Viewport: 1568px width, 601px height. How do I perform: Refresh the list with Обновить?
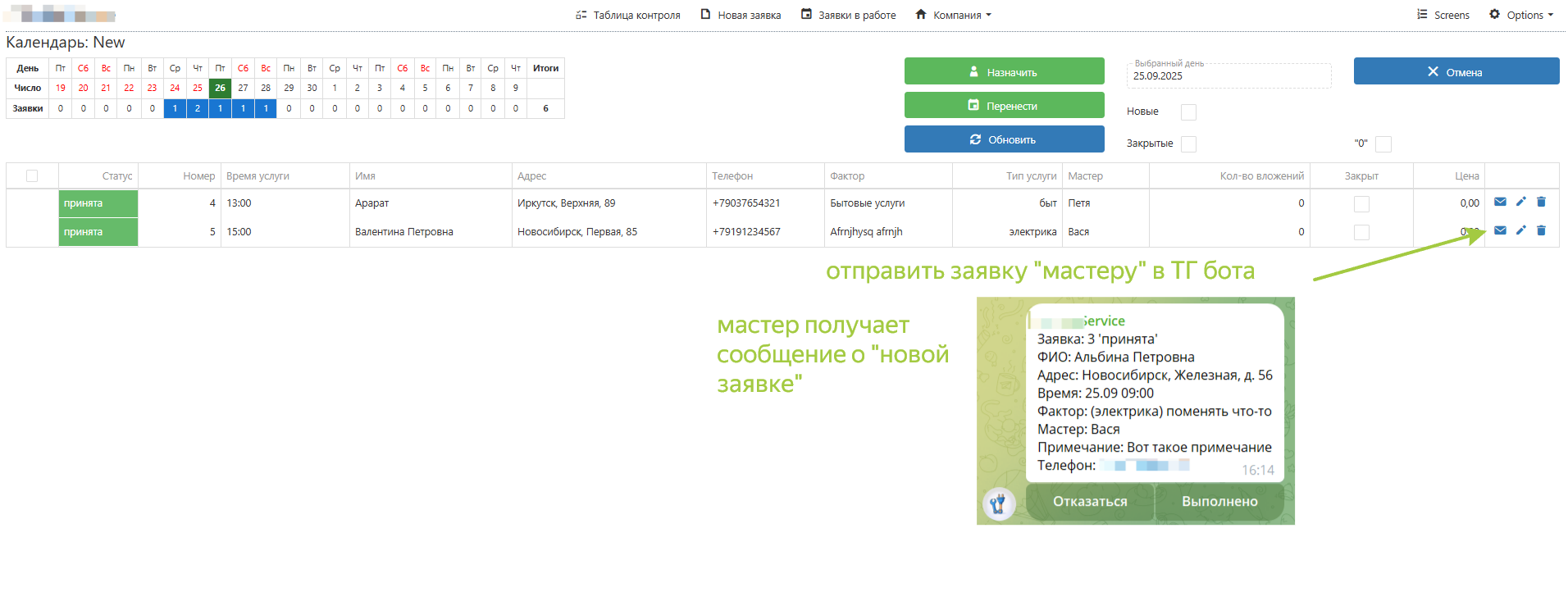[1005, 139]
